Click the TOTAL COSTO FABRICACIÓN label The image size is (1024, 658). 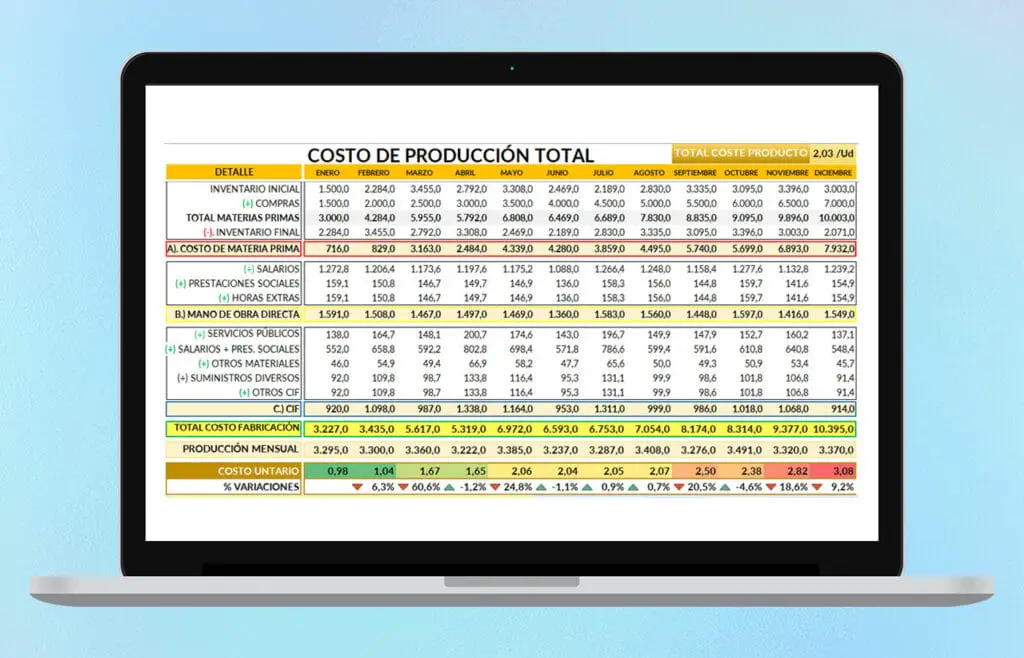coord(235,427)
